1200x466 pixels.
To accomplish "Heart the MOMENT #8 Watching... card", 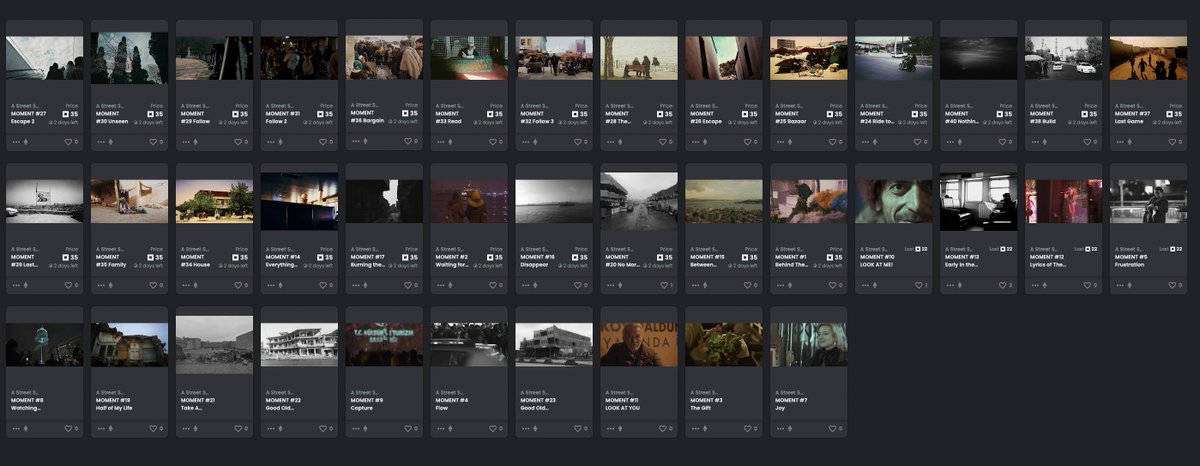I will pos(69,429).
